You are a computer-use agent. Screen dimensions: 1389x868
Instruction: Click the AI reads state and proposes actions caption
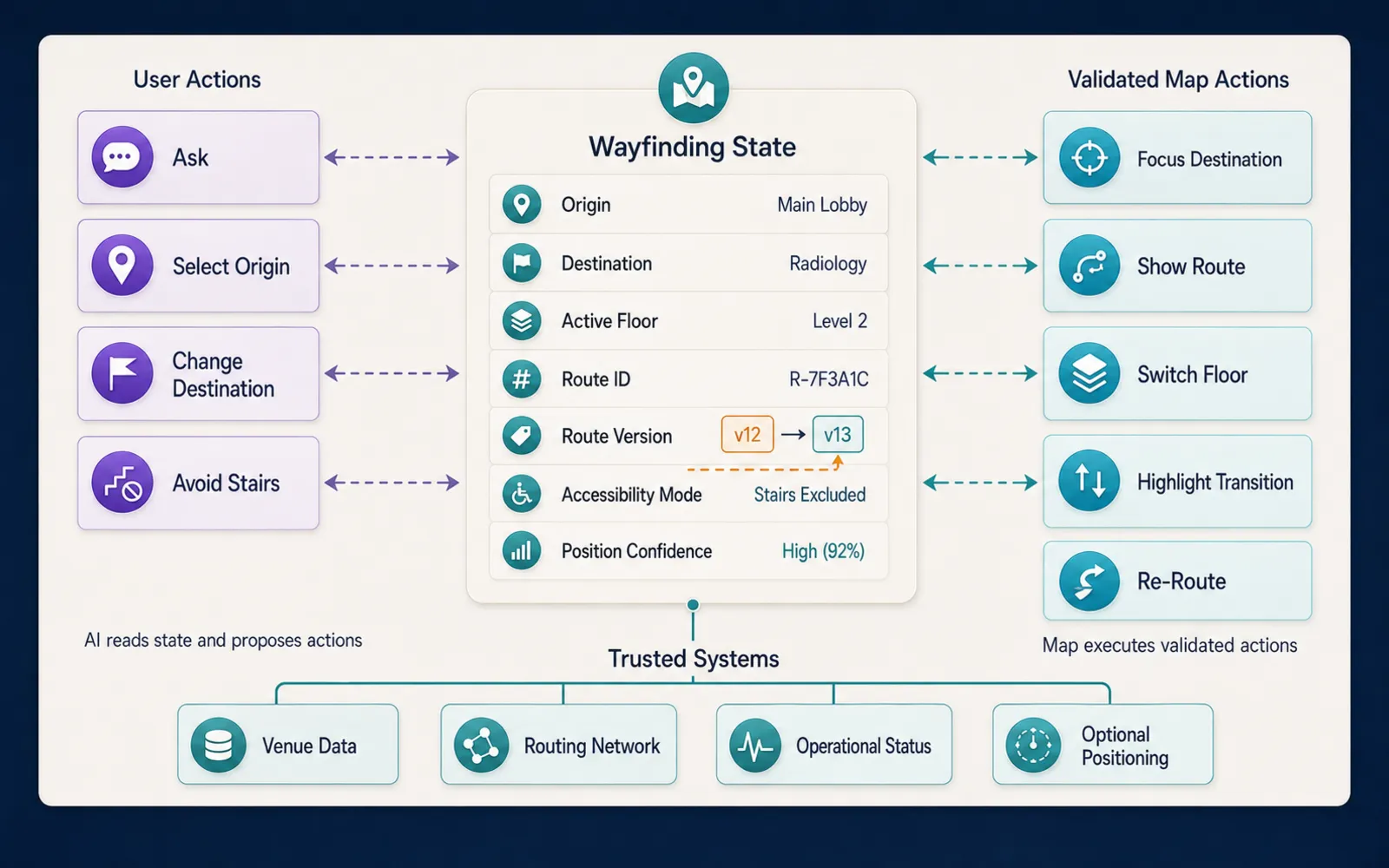coord(223,640)
